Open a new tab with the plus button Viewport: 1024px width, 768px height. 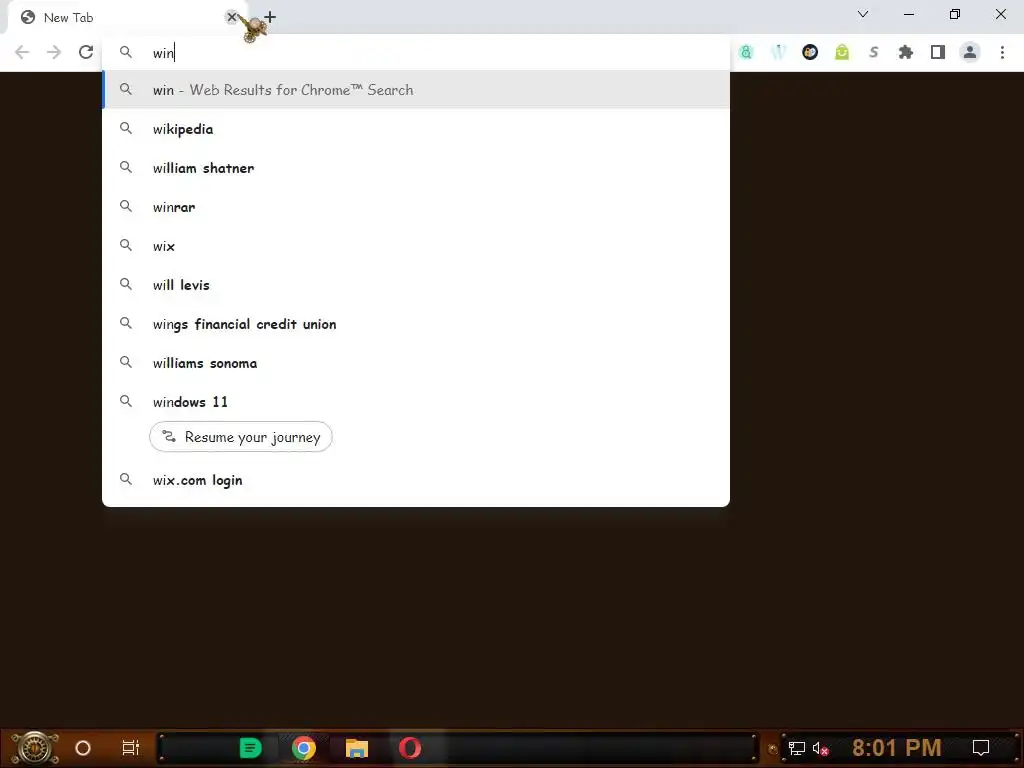click(x=270, y=17)
